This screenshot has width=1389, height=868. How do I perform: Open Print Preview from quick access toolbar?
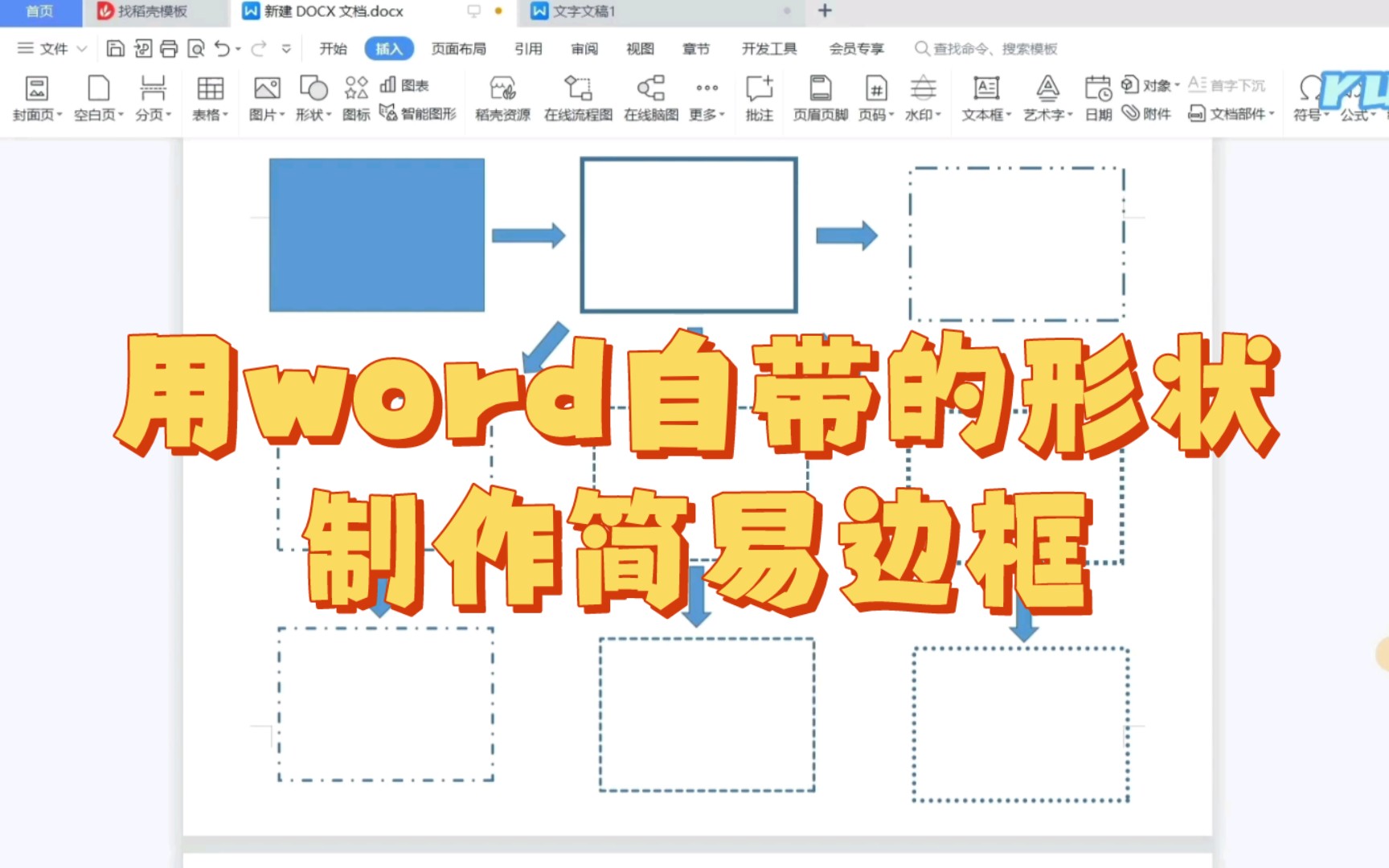195,49
